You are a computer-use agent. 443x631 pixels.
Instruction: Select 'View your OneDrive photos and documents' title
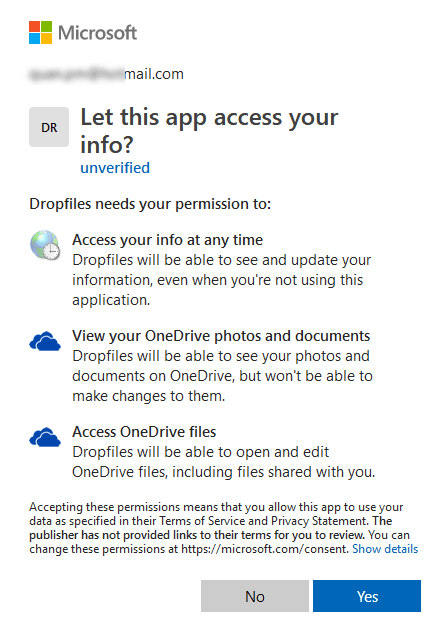tap(221, 336)
